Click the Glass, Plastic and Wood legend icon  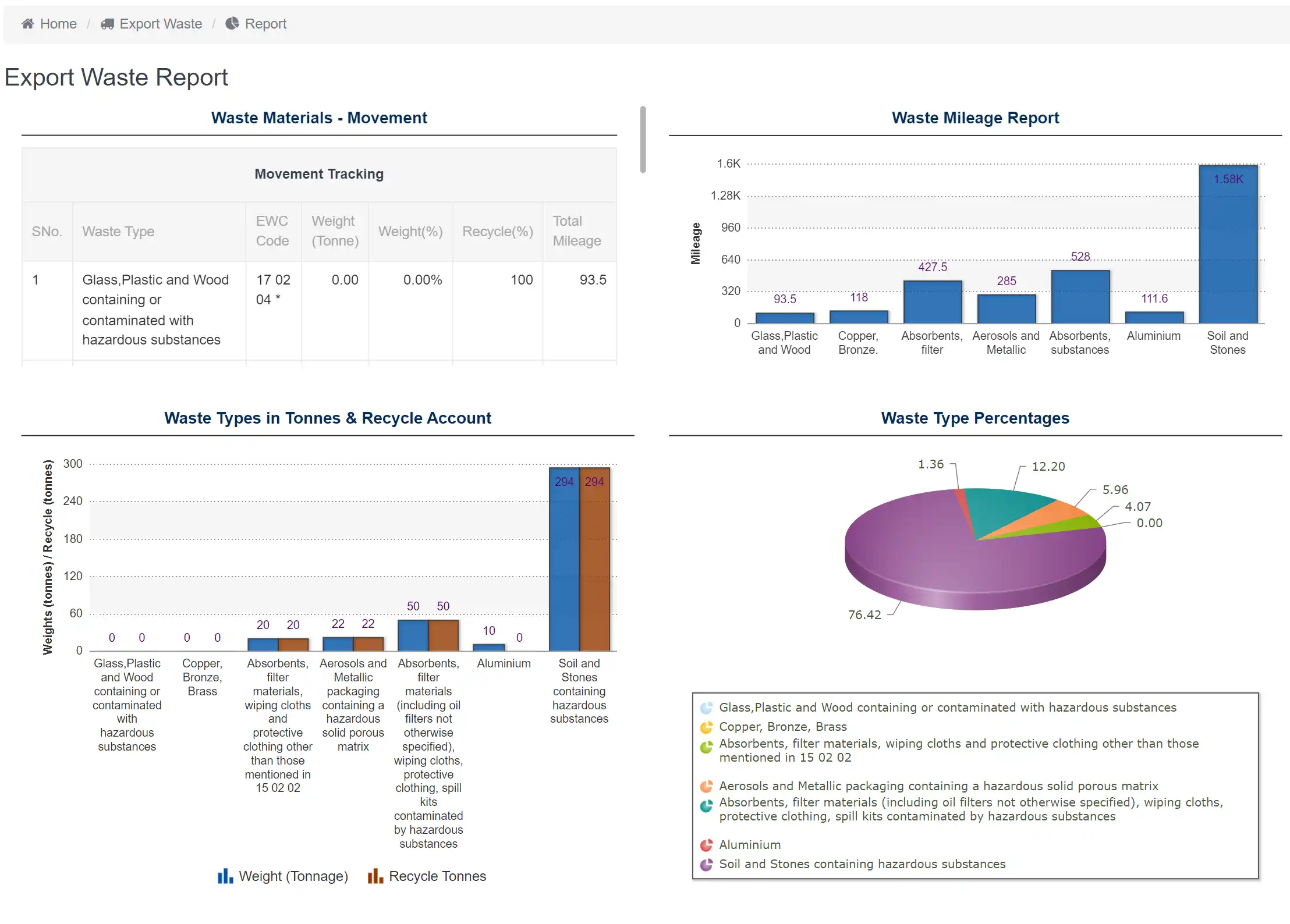[706, 708]
